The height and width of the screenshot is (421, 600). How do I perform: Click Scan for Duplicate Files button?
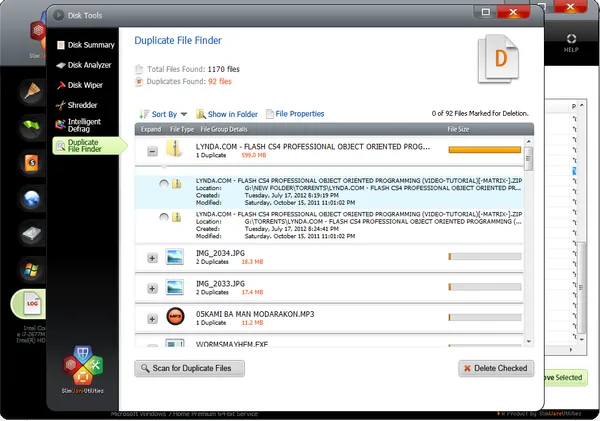189,368
